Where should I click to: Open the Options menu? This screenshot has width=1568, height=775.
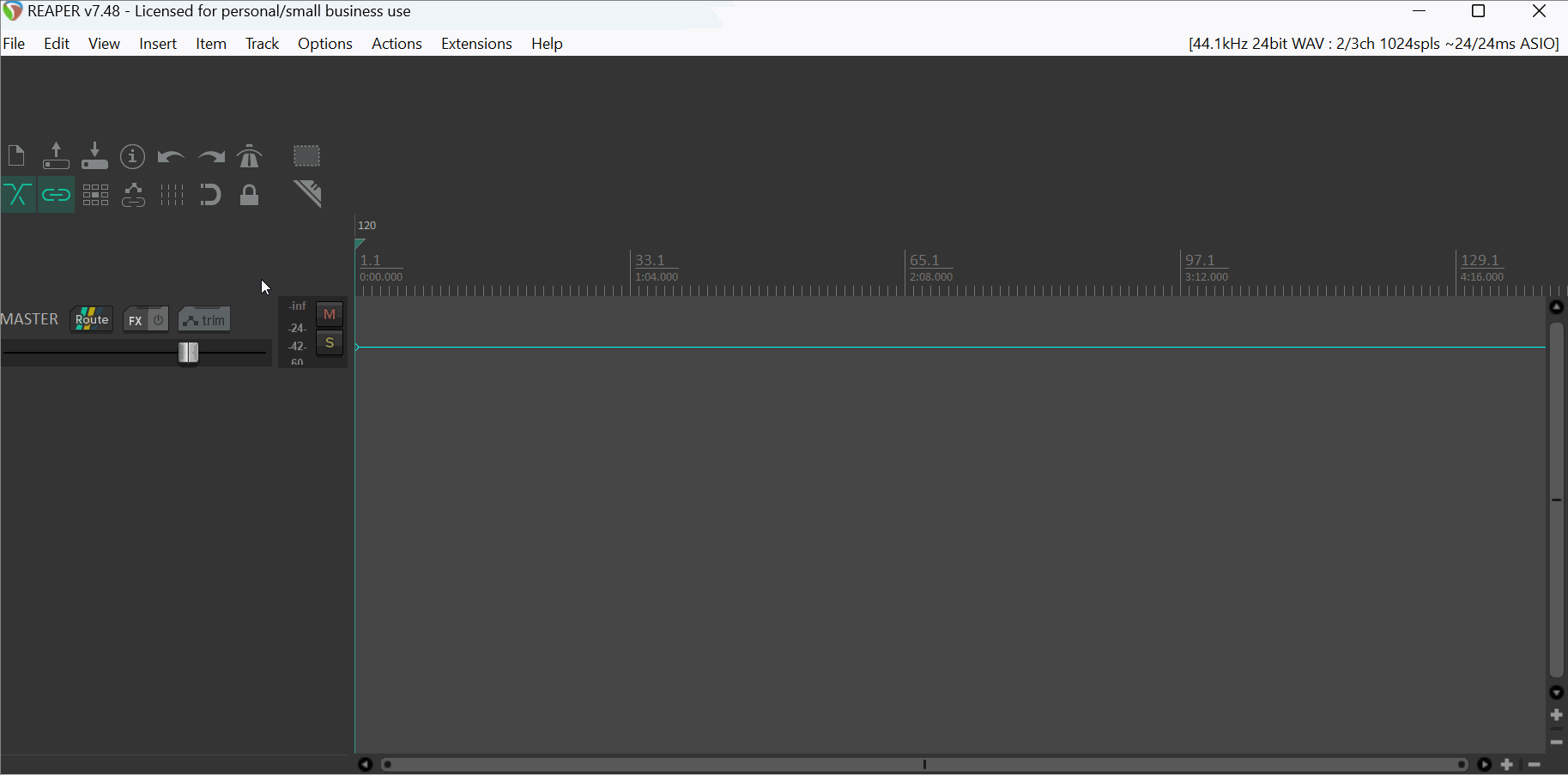pyautogui.click(x=325, y=44)
